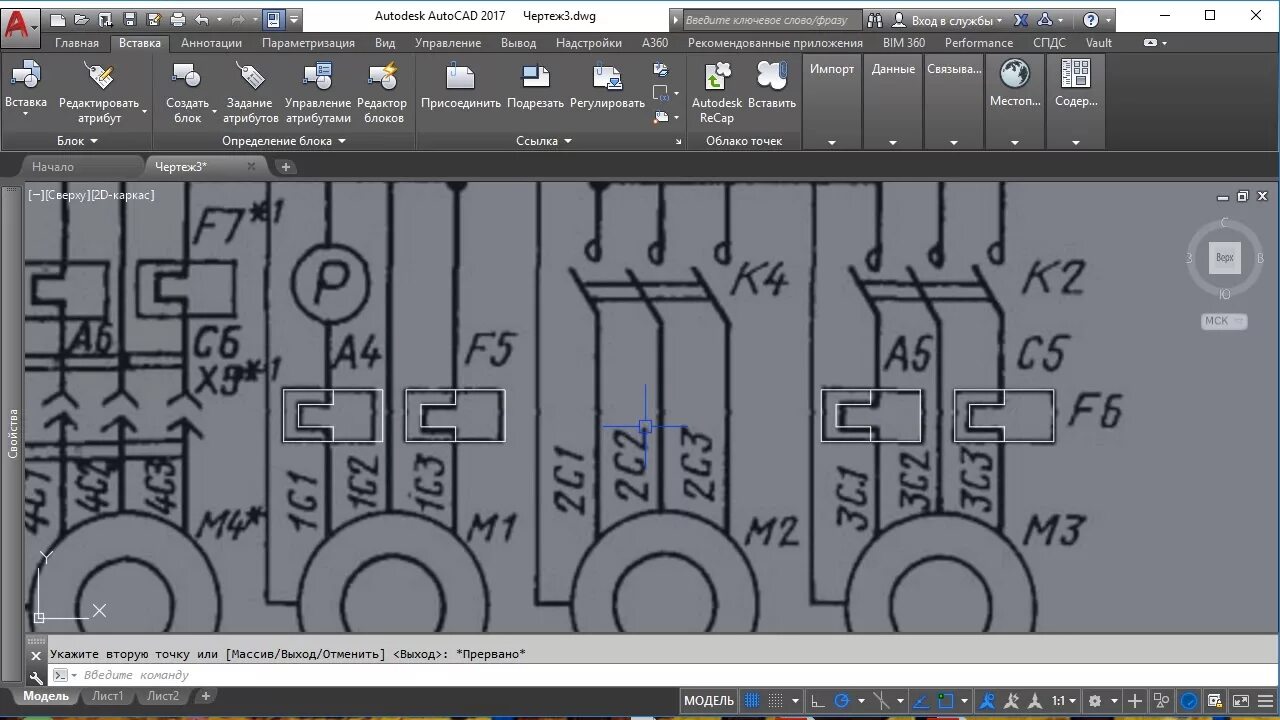Switch to the Аннотации ribbon tab

211,43
